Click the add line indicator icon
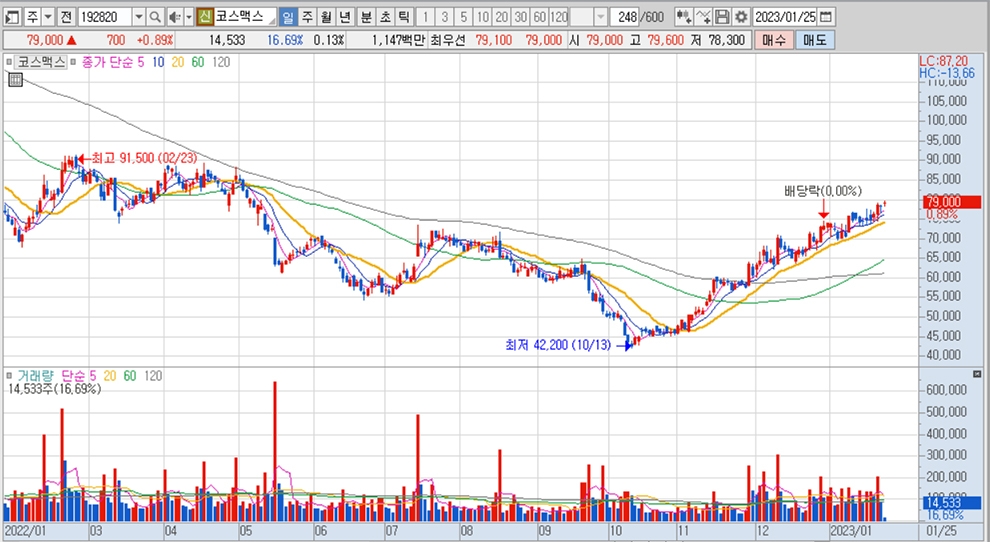 pos(703,16)
